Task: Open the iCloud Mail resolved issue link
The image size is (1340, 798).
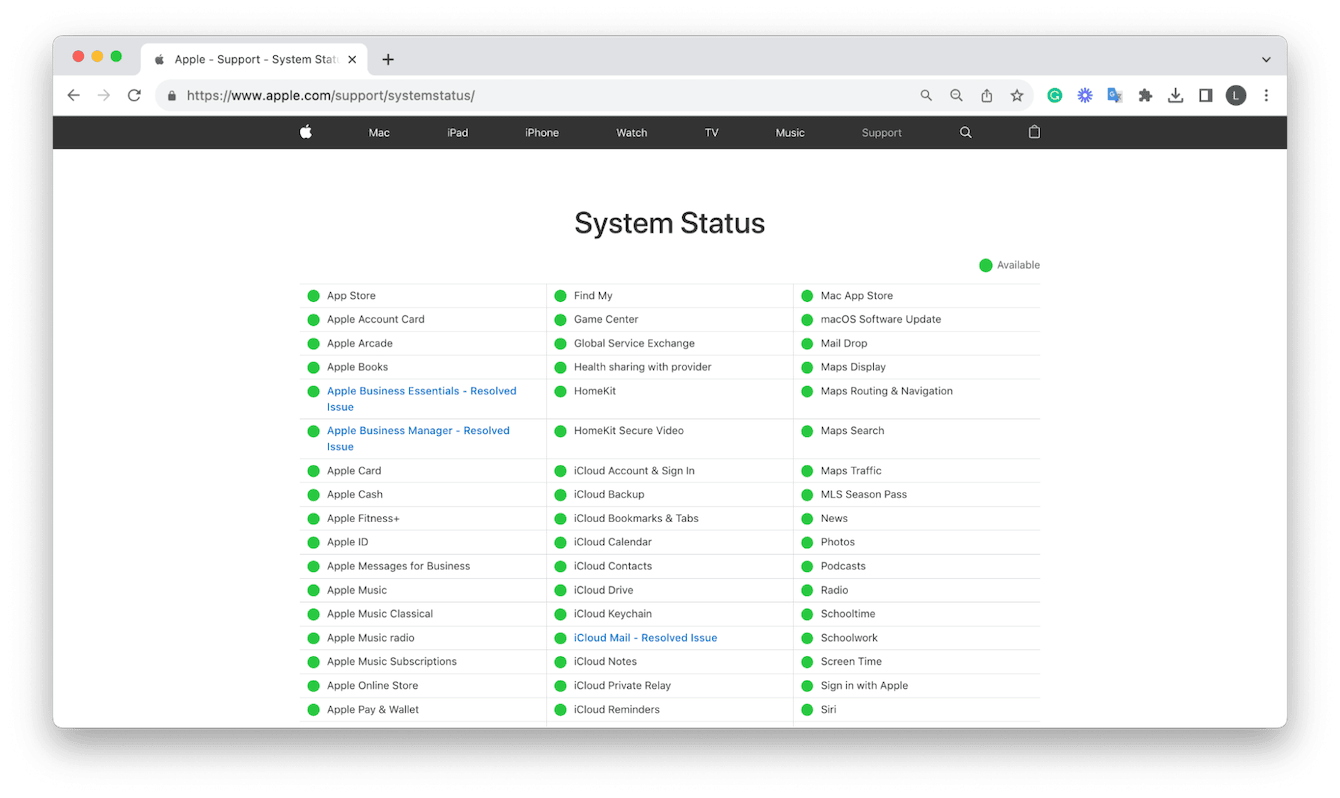Action: [x=645, y=637]
